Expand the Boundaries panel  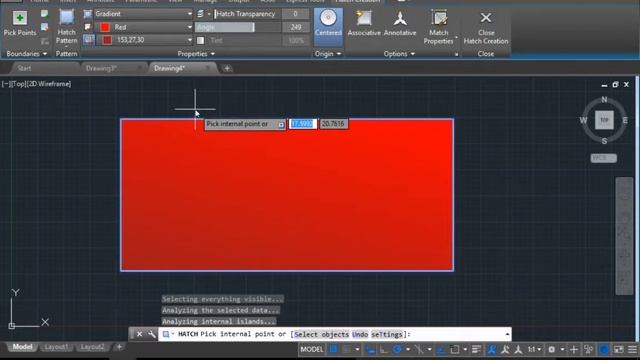pyautogui.click(x=27, y=54)
